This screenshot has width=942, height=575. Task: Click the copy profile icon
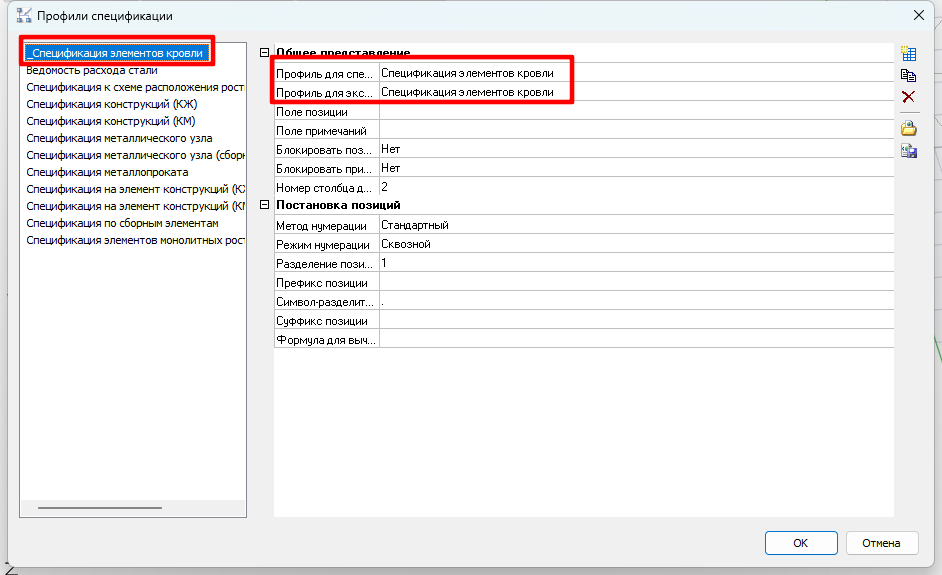click(x=908, y=75)
